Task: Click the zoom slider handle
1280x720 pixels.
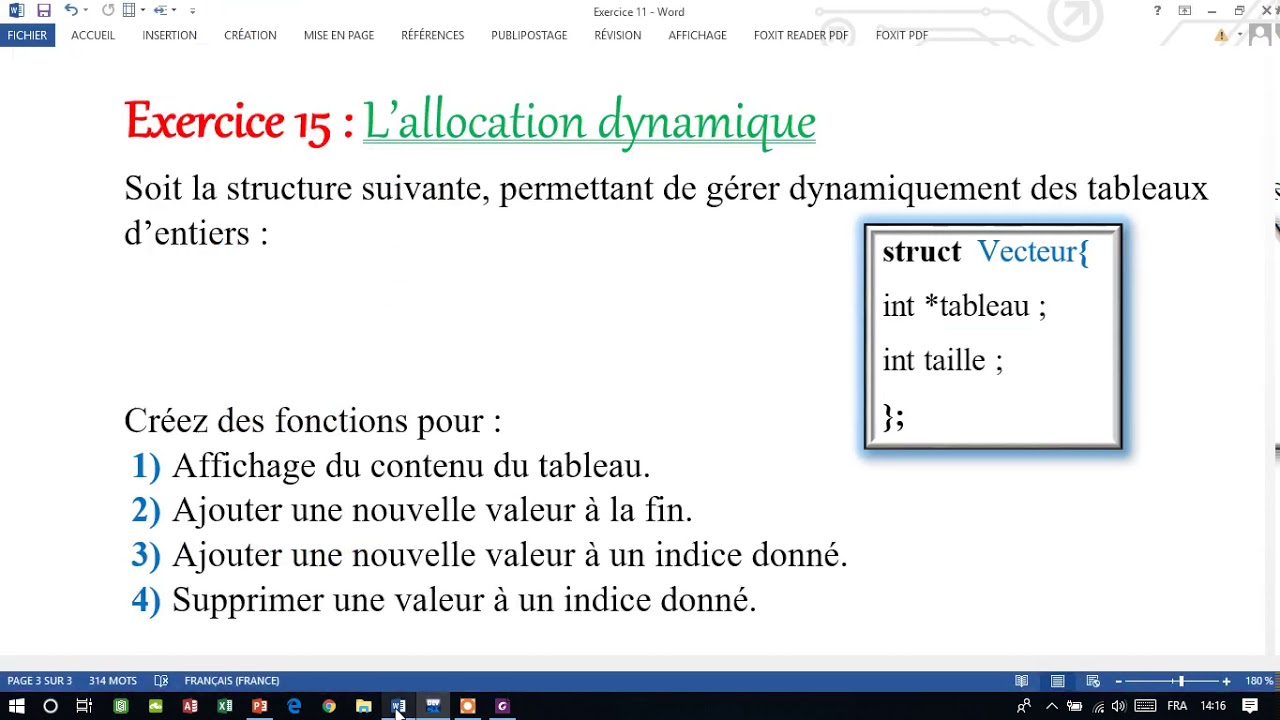Action: (x=1181, y=681)
